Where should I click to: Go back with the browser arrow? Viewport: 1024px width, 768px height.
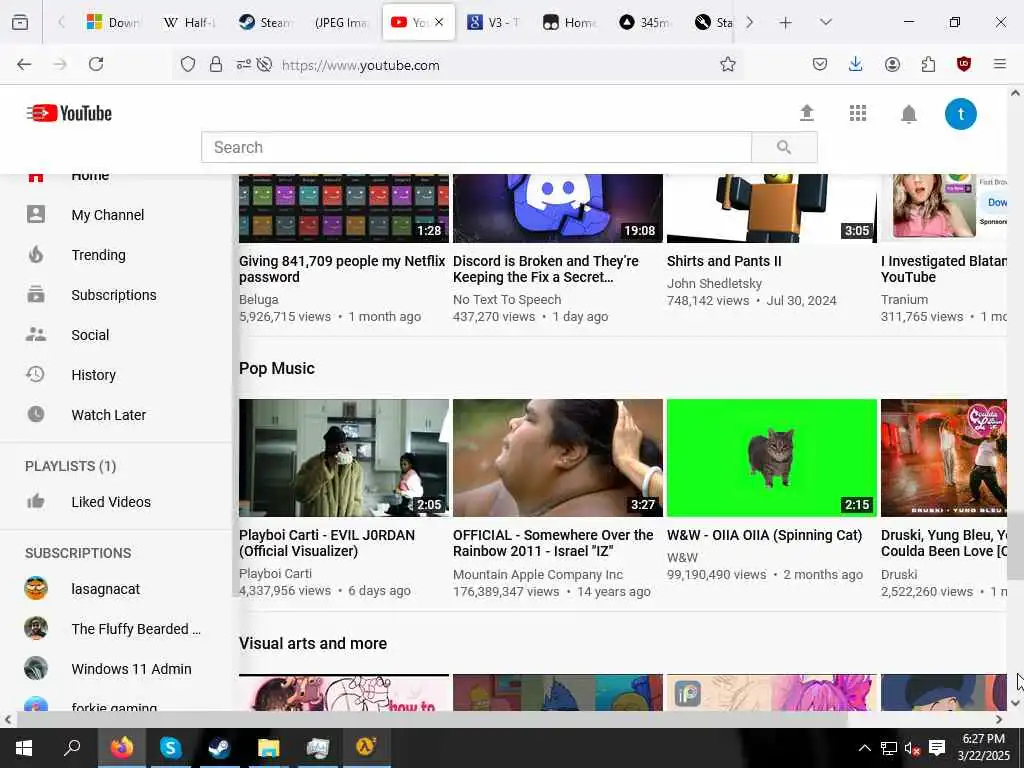pos(24,64)
